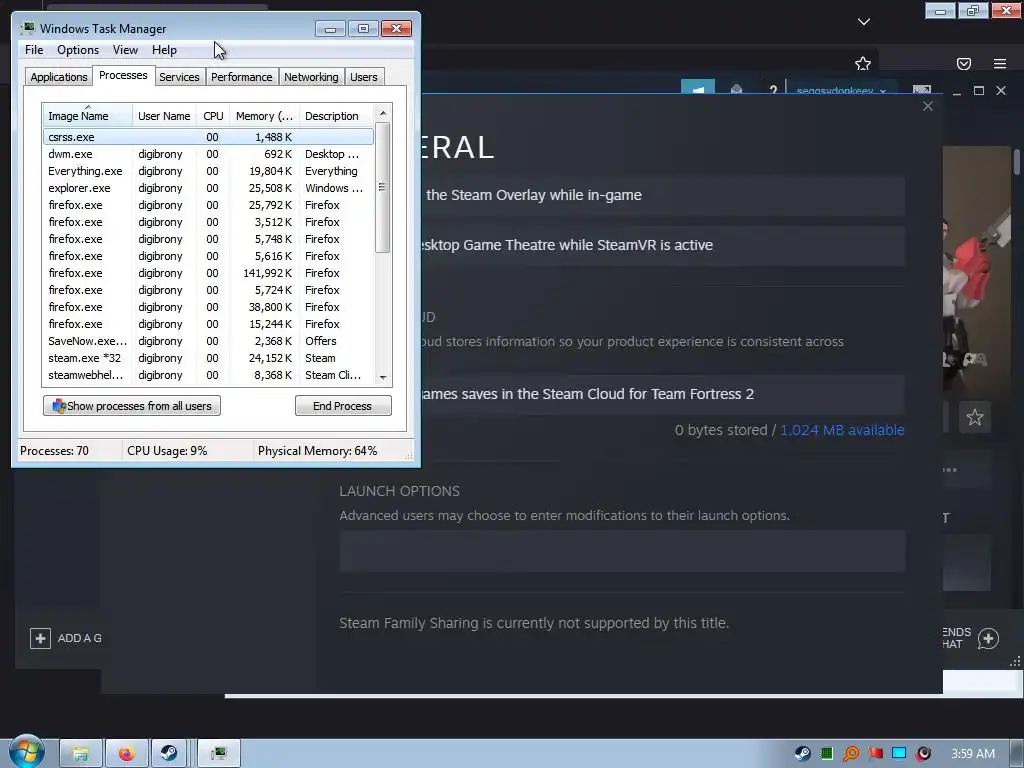Image resolution: width=1024 pixels, height=768 pixels.
Task: Click Show processes from all users
Action: [x=132, y=406]
